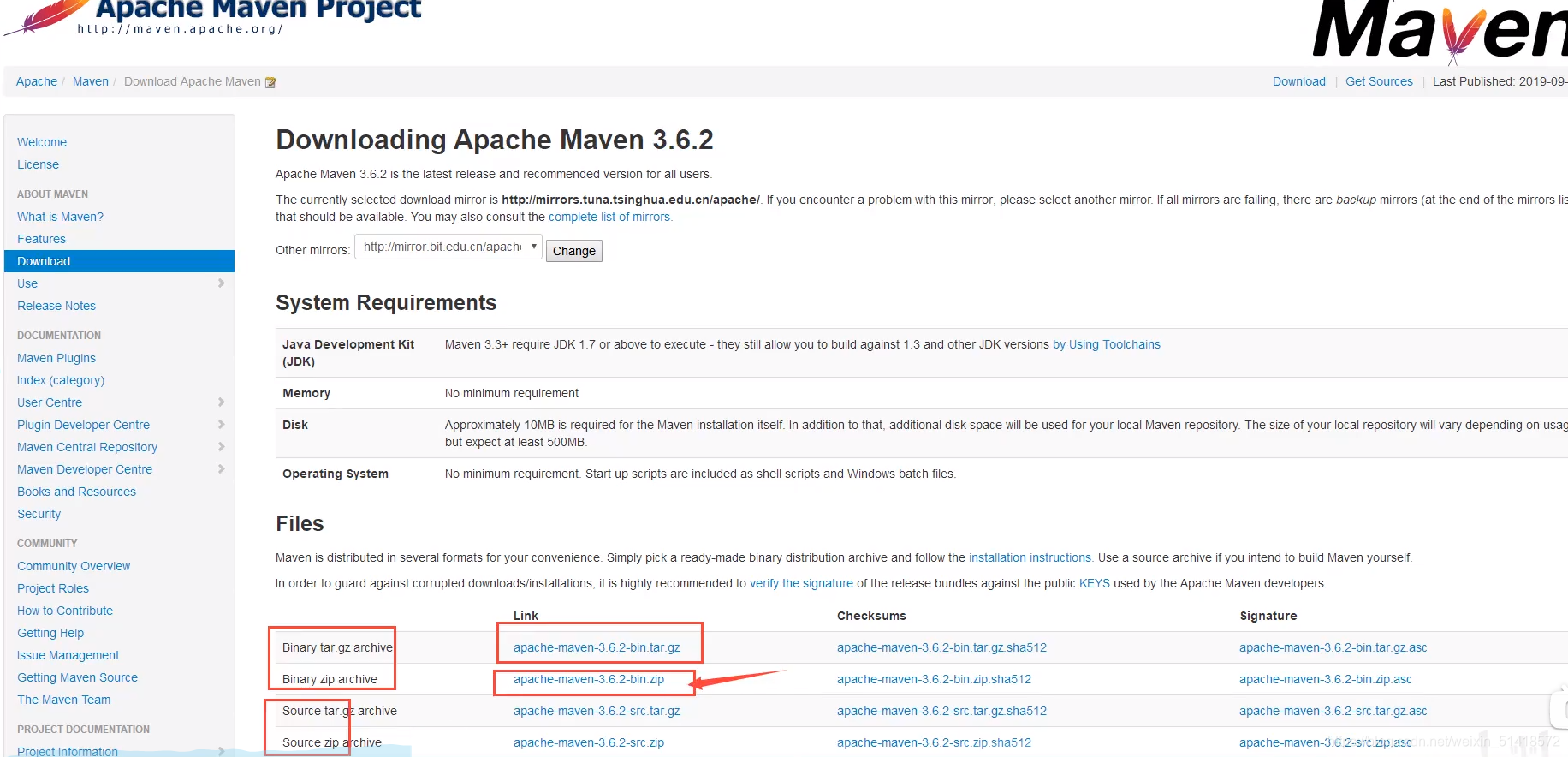Download apache-maven-3.6.2-bin.zip
Screen dimensions: 1568x757
click(589, 679)
